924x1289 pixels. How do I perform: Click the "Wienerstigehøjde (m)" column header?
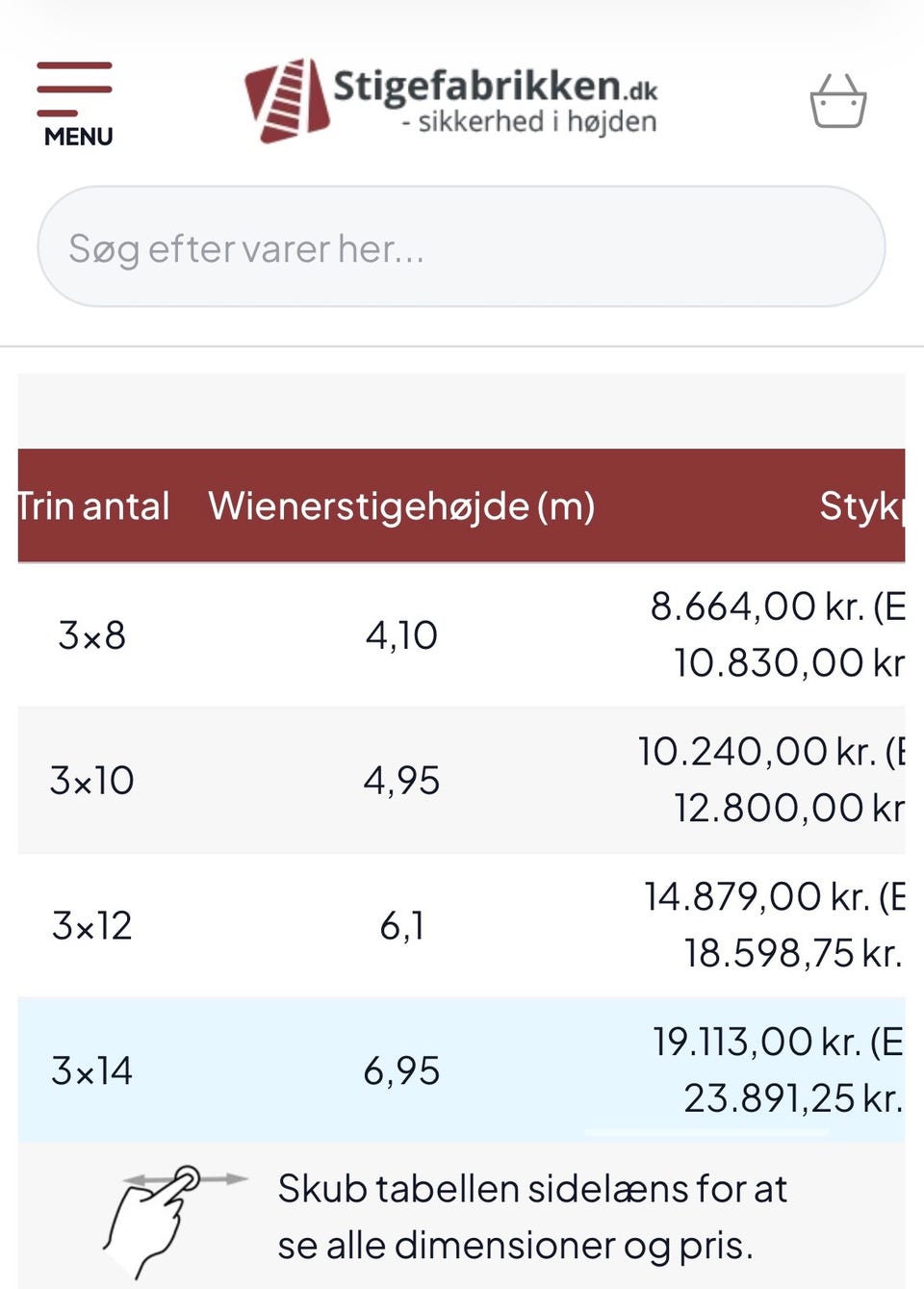(401, 506)
